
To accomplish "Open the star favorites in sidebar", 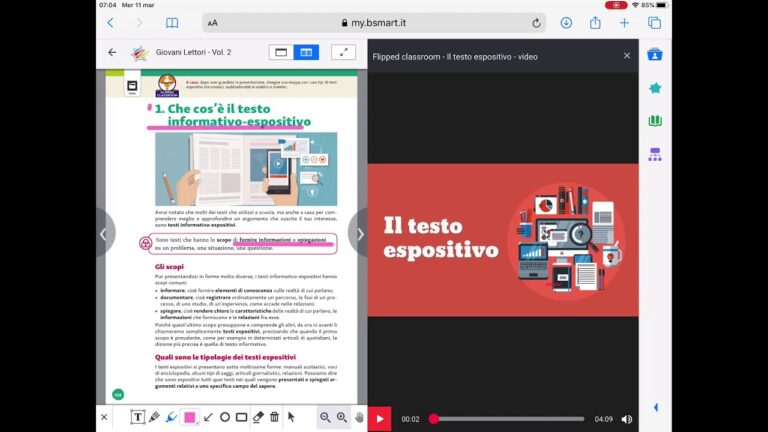I will click(655, 88).
